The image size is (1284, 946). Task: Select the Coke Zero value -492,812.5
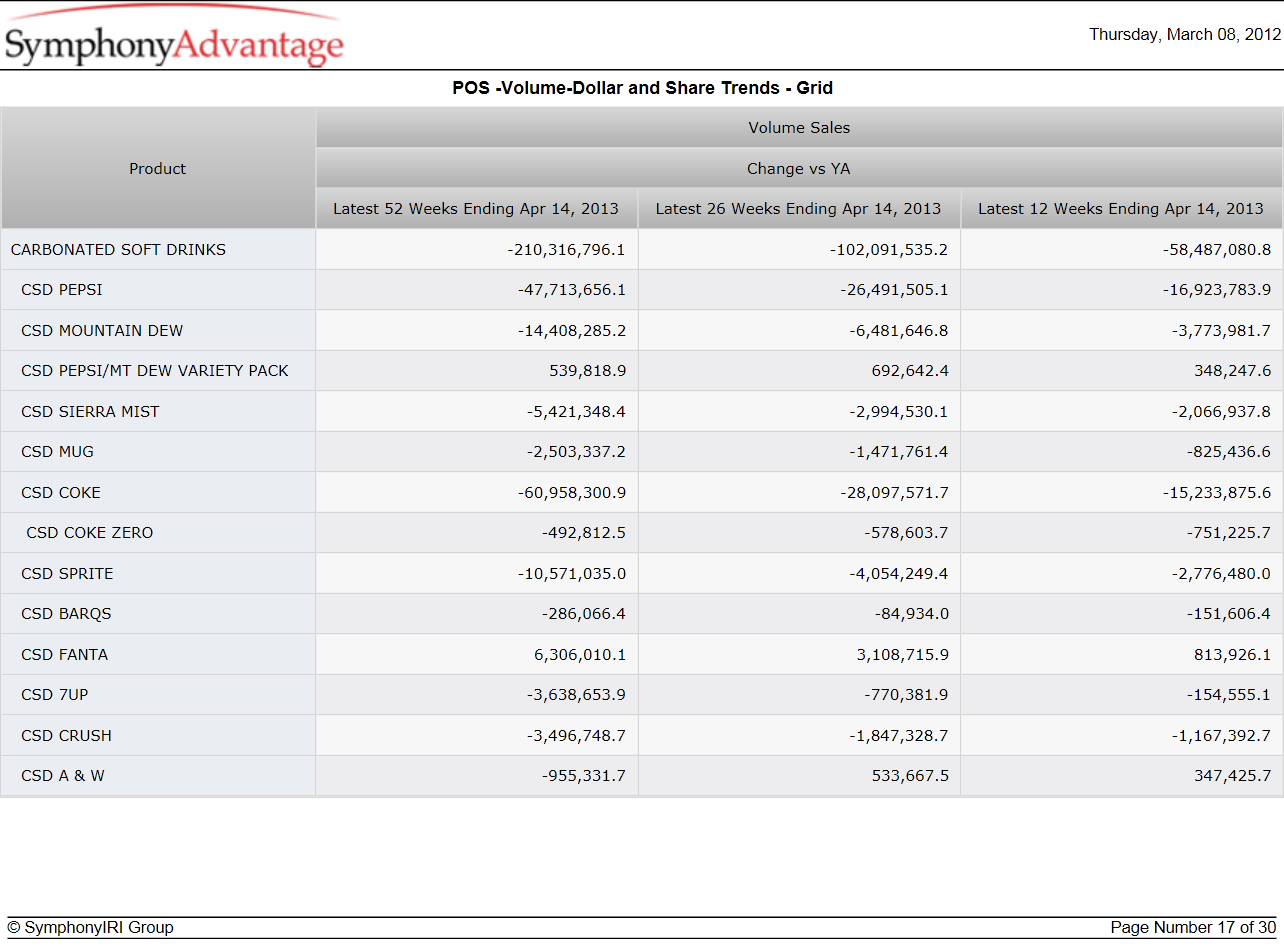(x=584, y=533)
